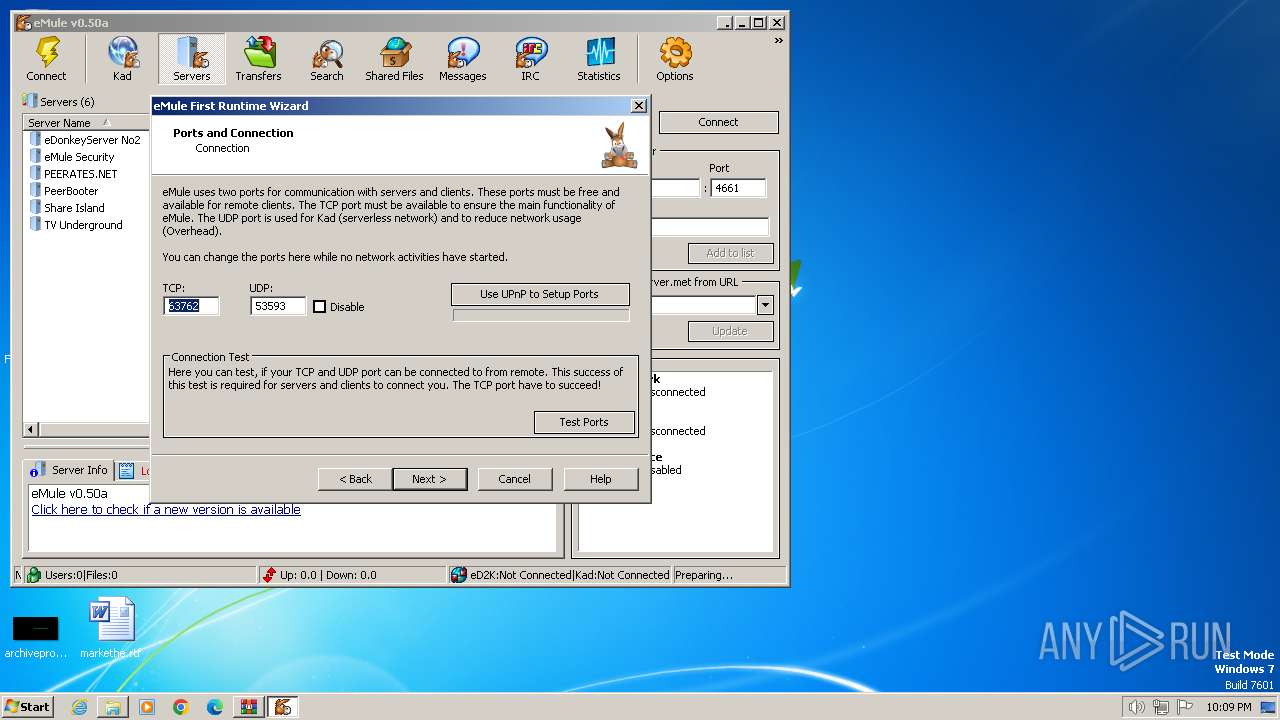The image size is (1280, 720).
Task: Click the Action Center flag tray icon
Action: coord(1185,707)
